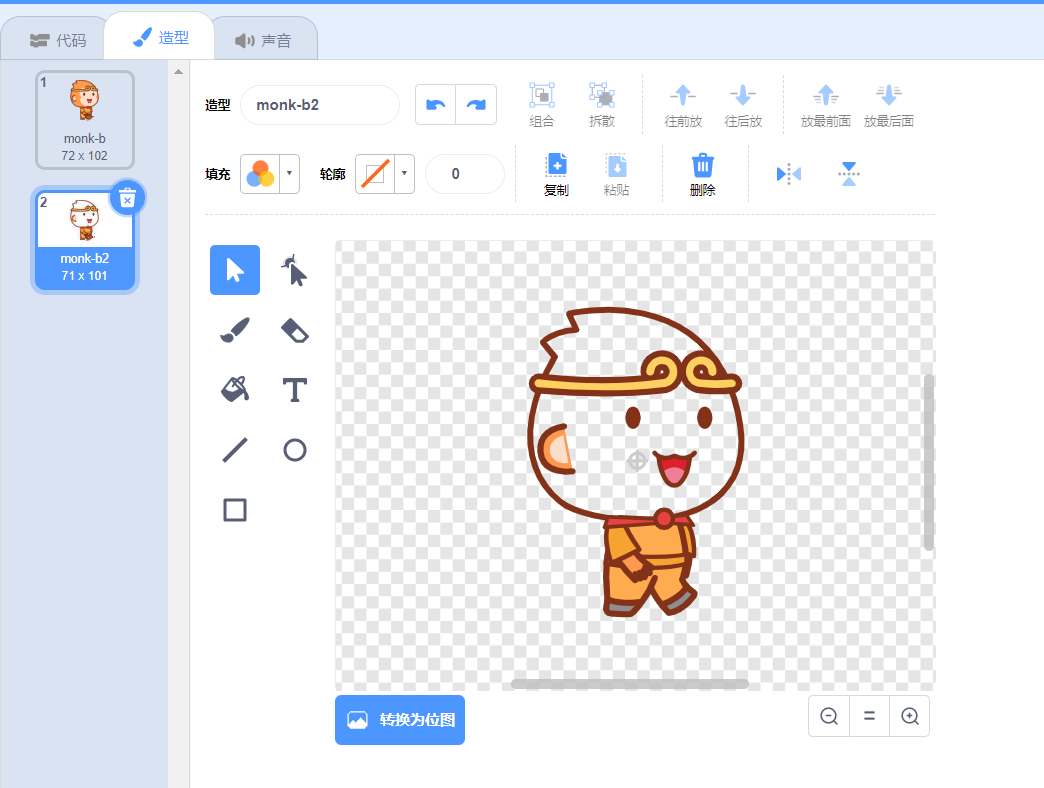Flip the costume horizontally
This screenshot has height=788, width=1044.
tap(789, 174)
